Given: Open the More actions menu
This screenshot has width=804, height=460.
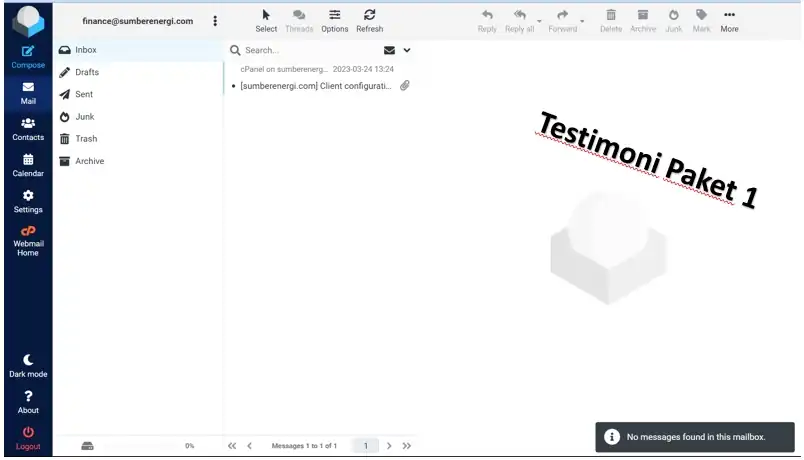Looking at the screenshot, I should (729, 21).
